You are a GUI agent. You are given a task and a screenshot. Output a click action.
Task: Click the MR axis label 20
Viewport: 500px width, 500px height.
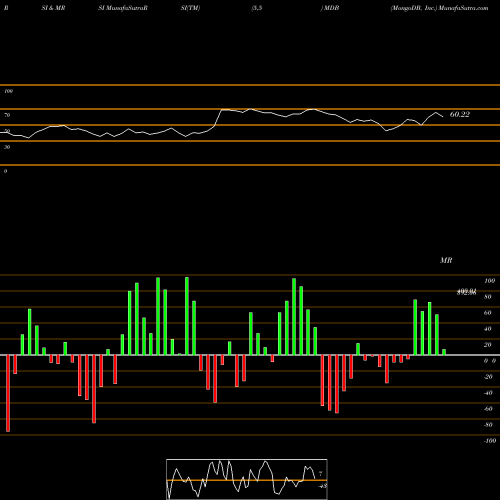point(487,345)
